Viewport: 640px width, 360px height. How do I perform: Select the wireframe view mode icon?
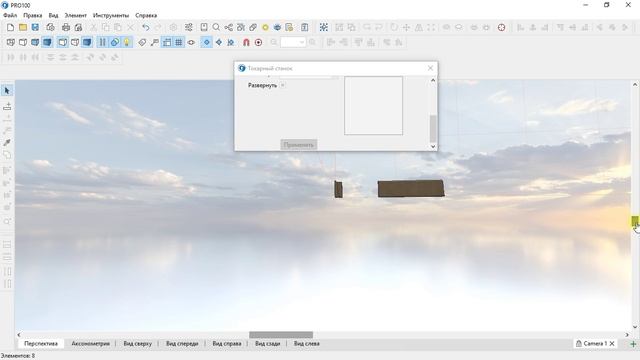(x=11, y=42)
